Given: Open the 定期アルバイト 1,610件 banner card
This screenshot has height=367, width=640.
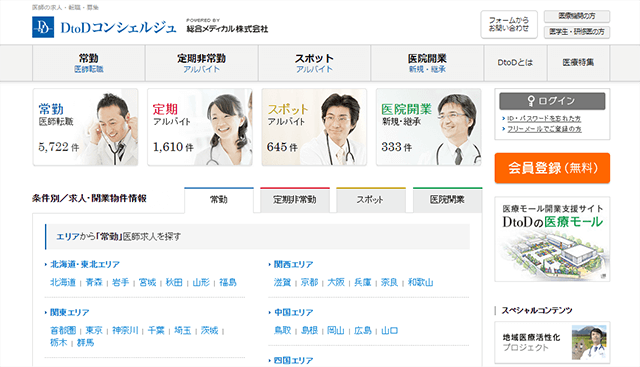Looking at the screenshot, I should click(x=200, y=127).
